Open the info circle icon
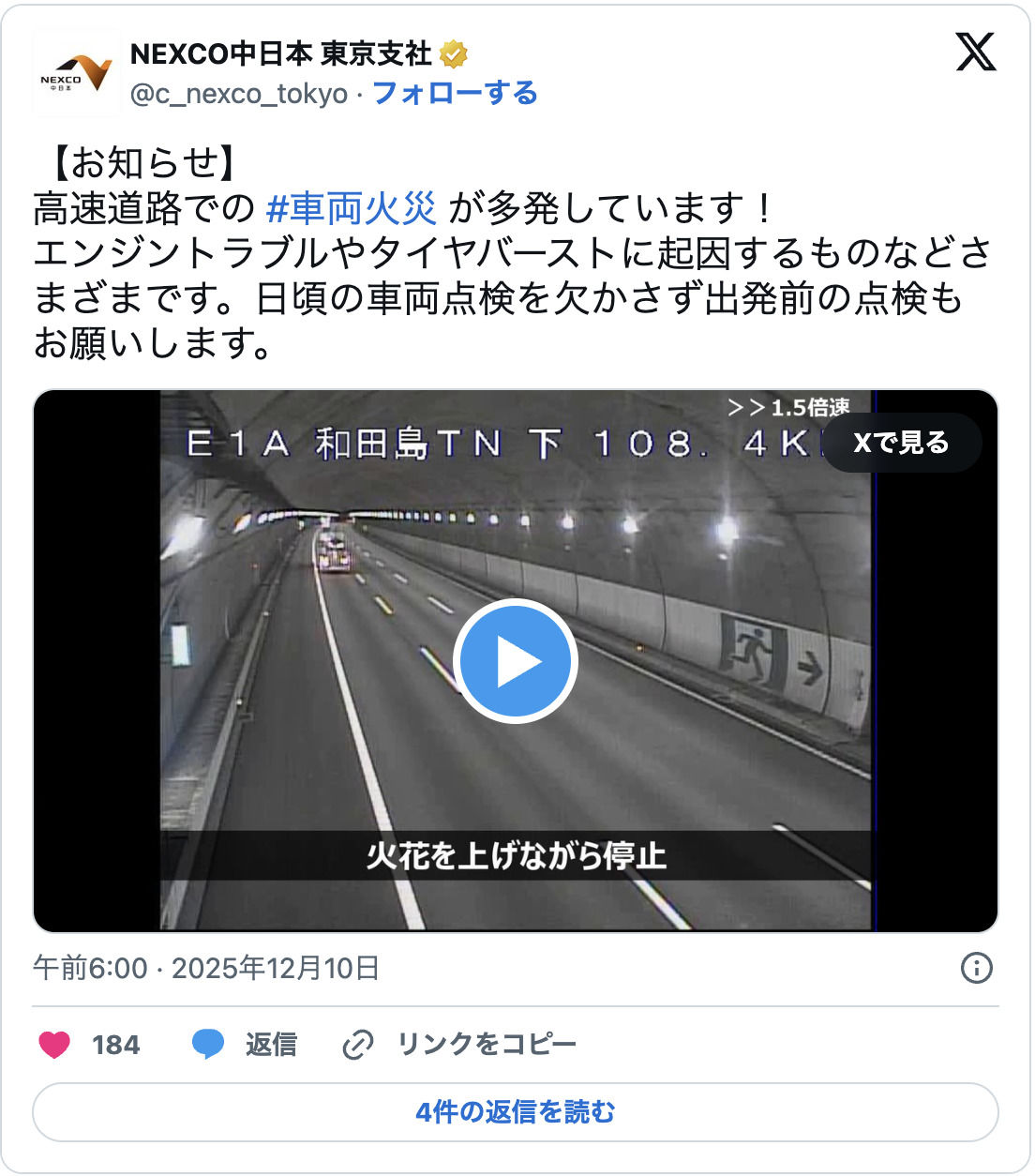1035x1176 pixels. 977,967
